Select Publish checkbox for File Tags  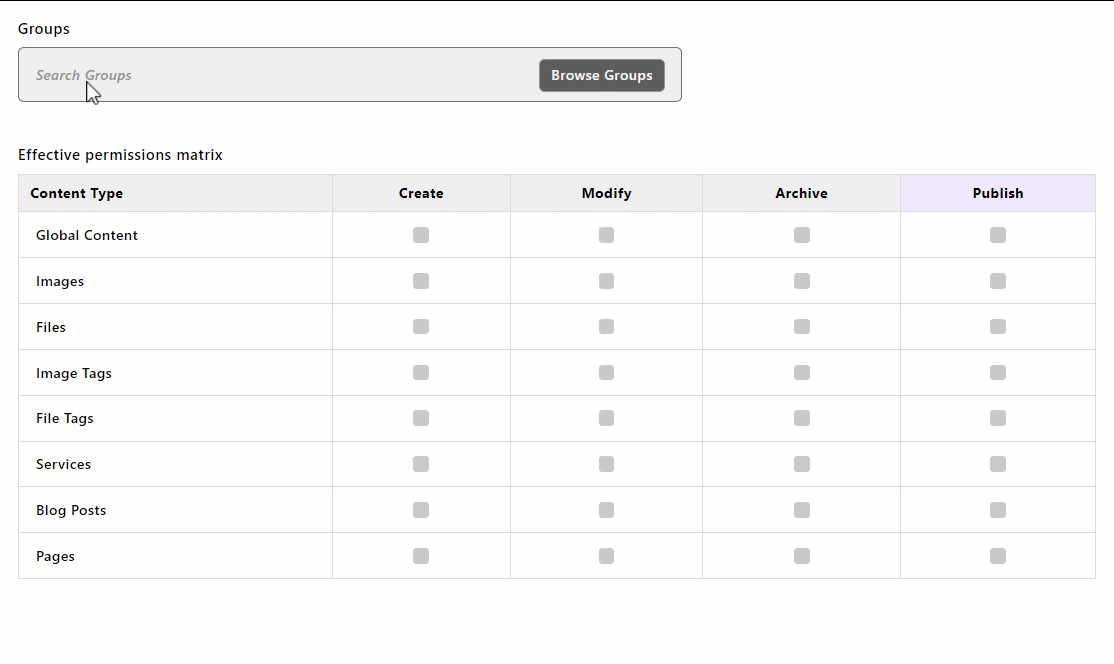998,418
